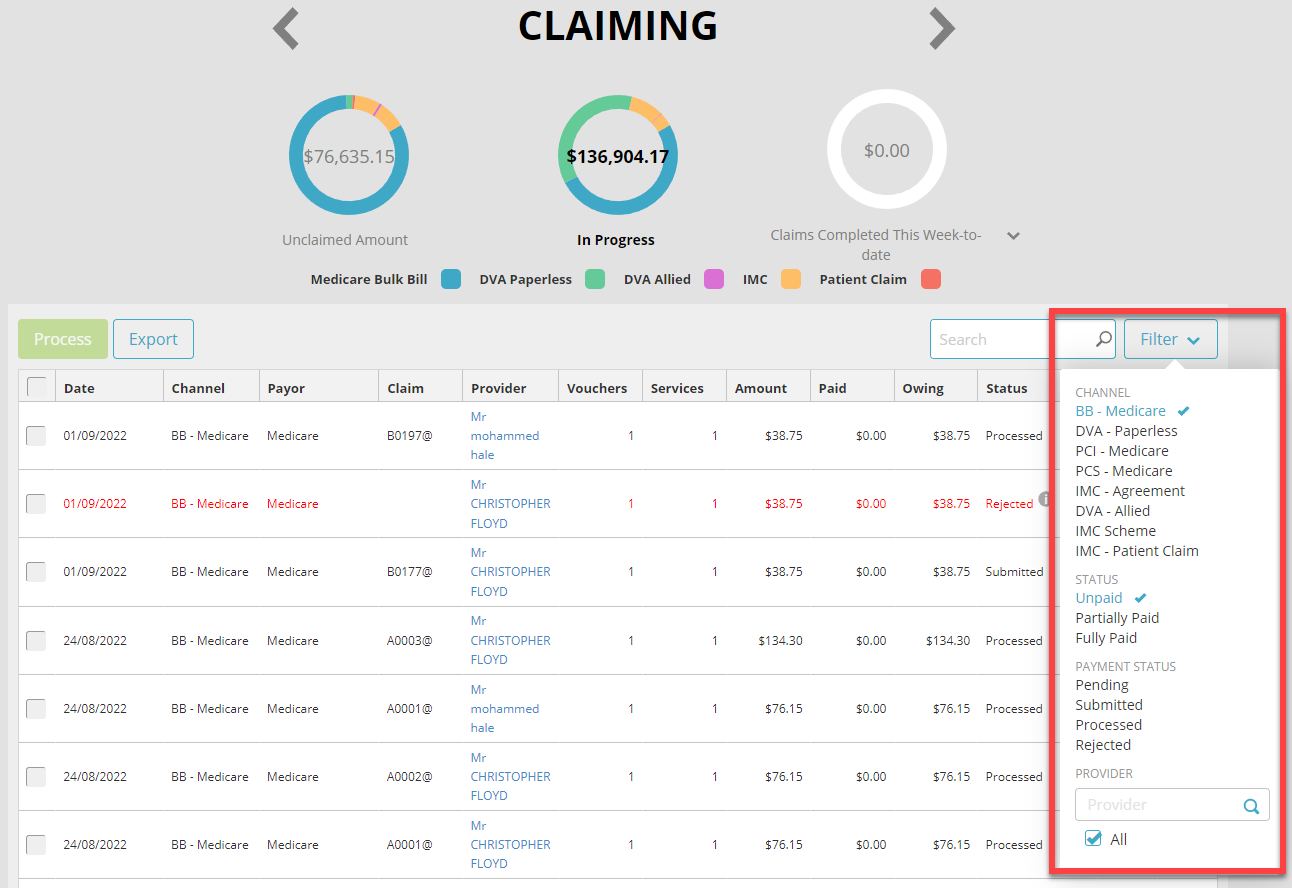Select IMC - Patient Claim channel filter

pos(1137,551)
